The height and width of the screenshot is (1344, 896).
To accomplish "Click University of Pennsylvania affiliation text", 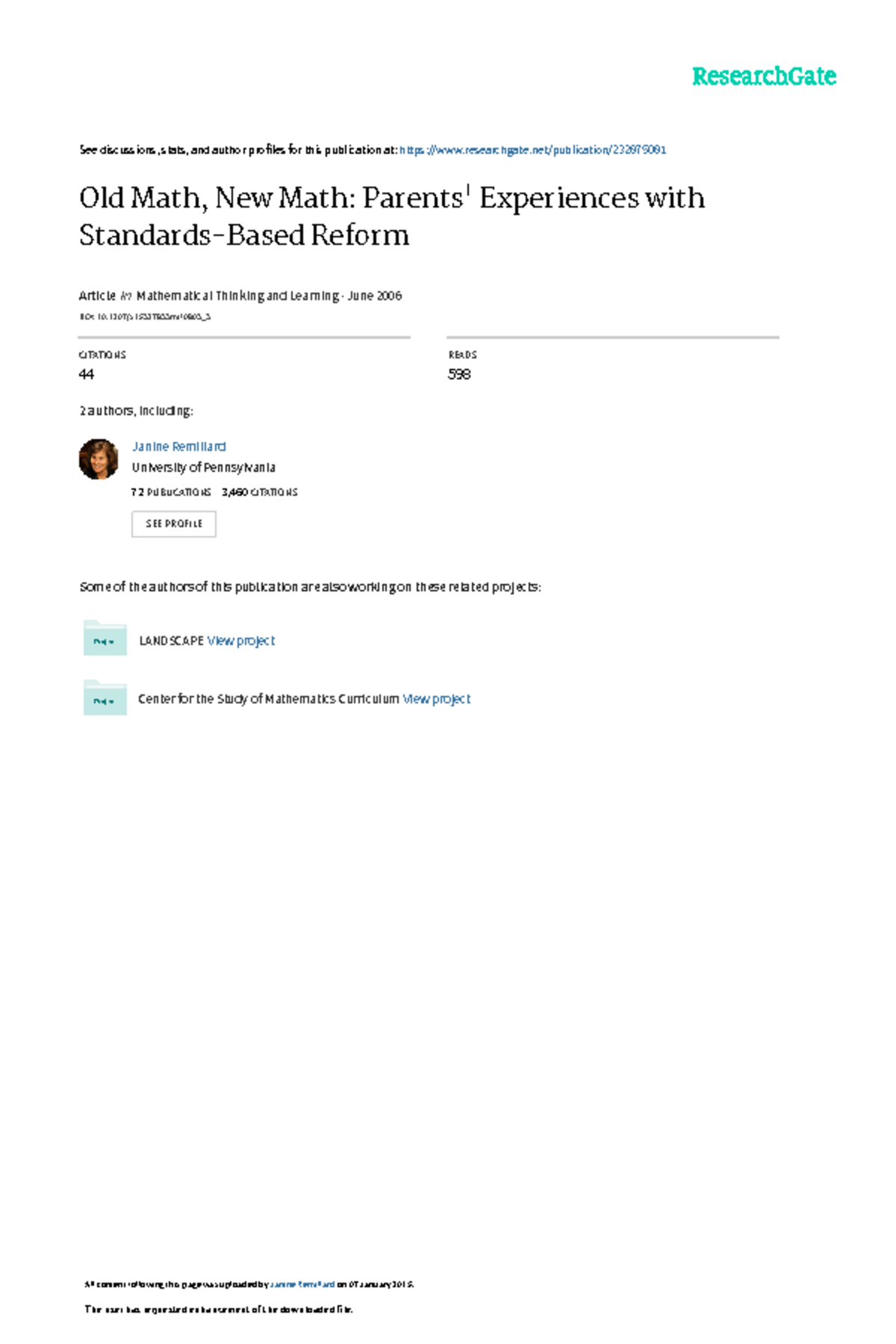I will pyautogui.click(x=203, y=467).
